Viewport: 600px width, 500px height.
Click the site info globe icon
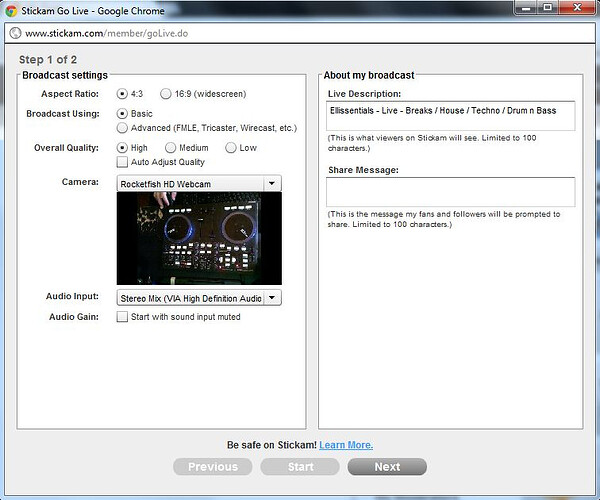[15, 33]
